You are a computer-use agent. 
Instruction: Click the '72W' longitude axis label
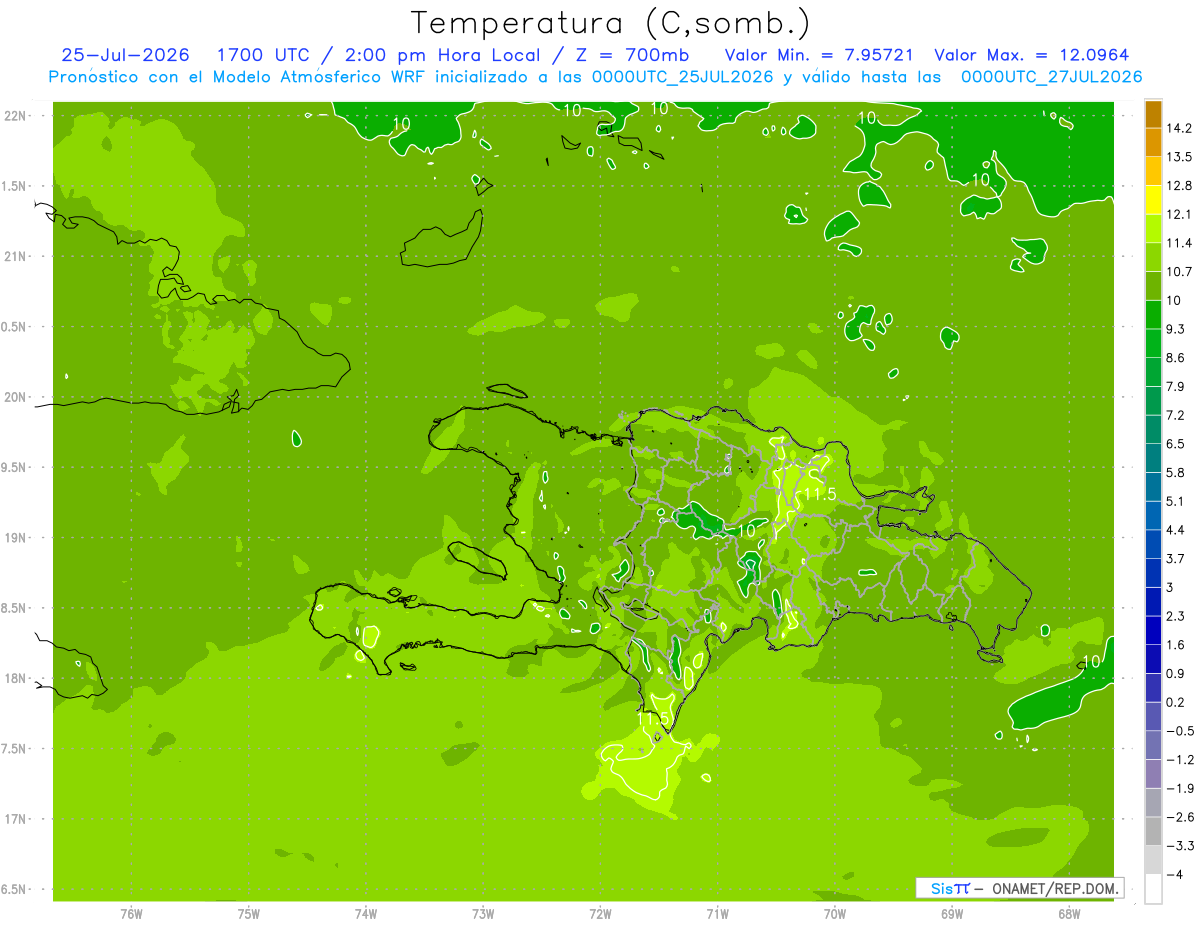click(600, 913)
